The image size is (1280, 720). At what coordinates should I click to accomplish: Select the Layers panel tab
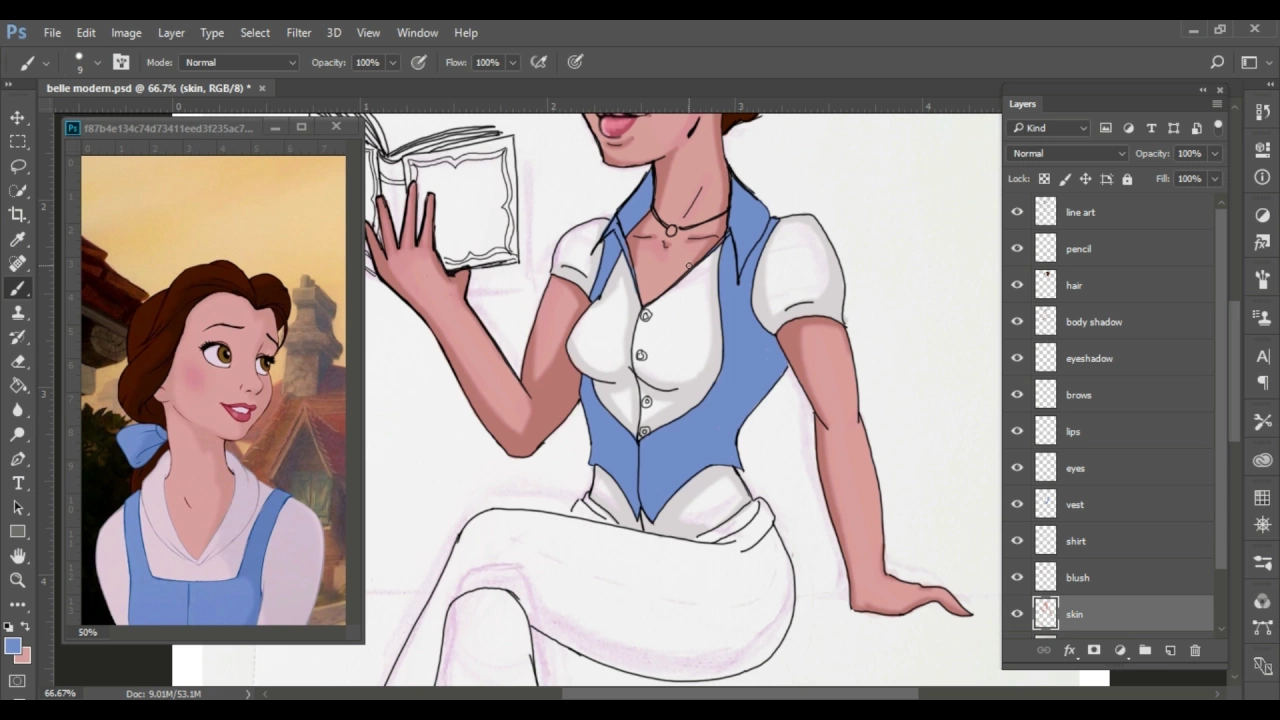pyautogui.click(x=1022, y=104)
